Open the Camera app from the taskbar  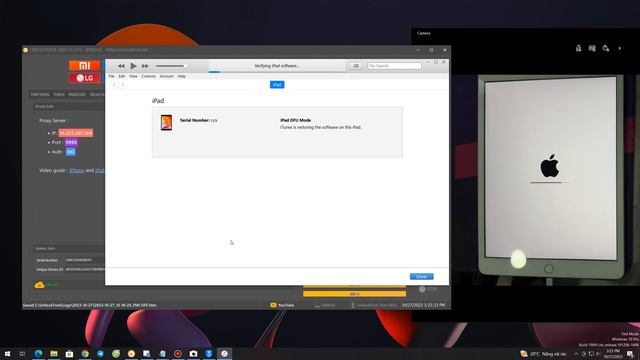tap(193, 353)
